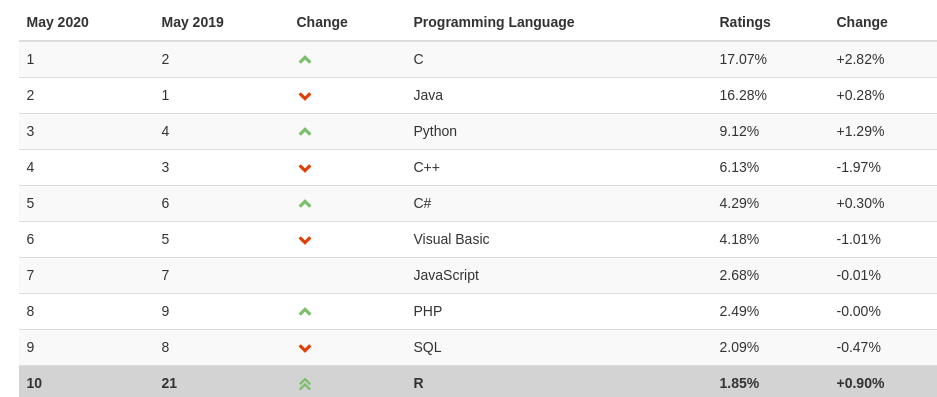Click the -0.01% change value
The height and width of the screenshot is (397, 937).
858,275
